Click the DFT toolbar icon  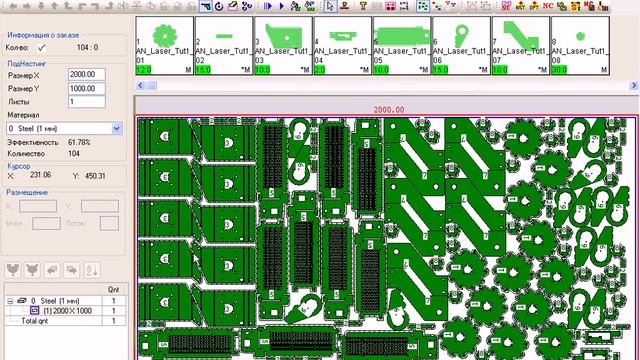[534, 6]
